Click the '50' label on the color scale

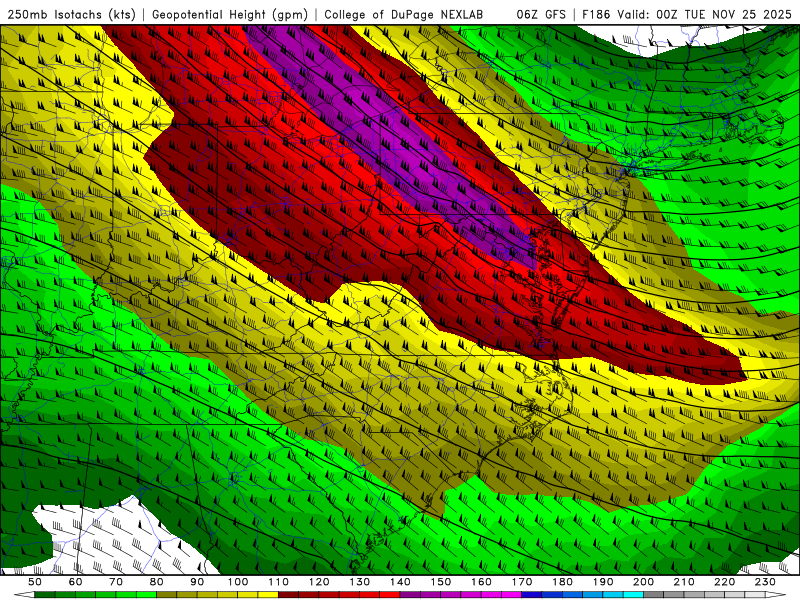click(35, 582)
